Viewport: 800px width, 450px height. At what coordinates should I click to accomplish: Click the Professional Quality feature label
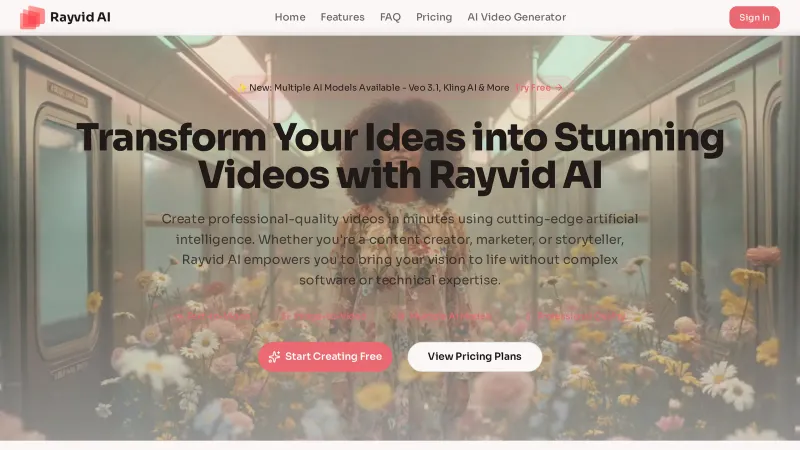[x=581, y=316]
